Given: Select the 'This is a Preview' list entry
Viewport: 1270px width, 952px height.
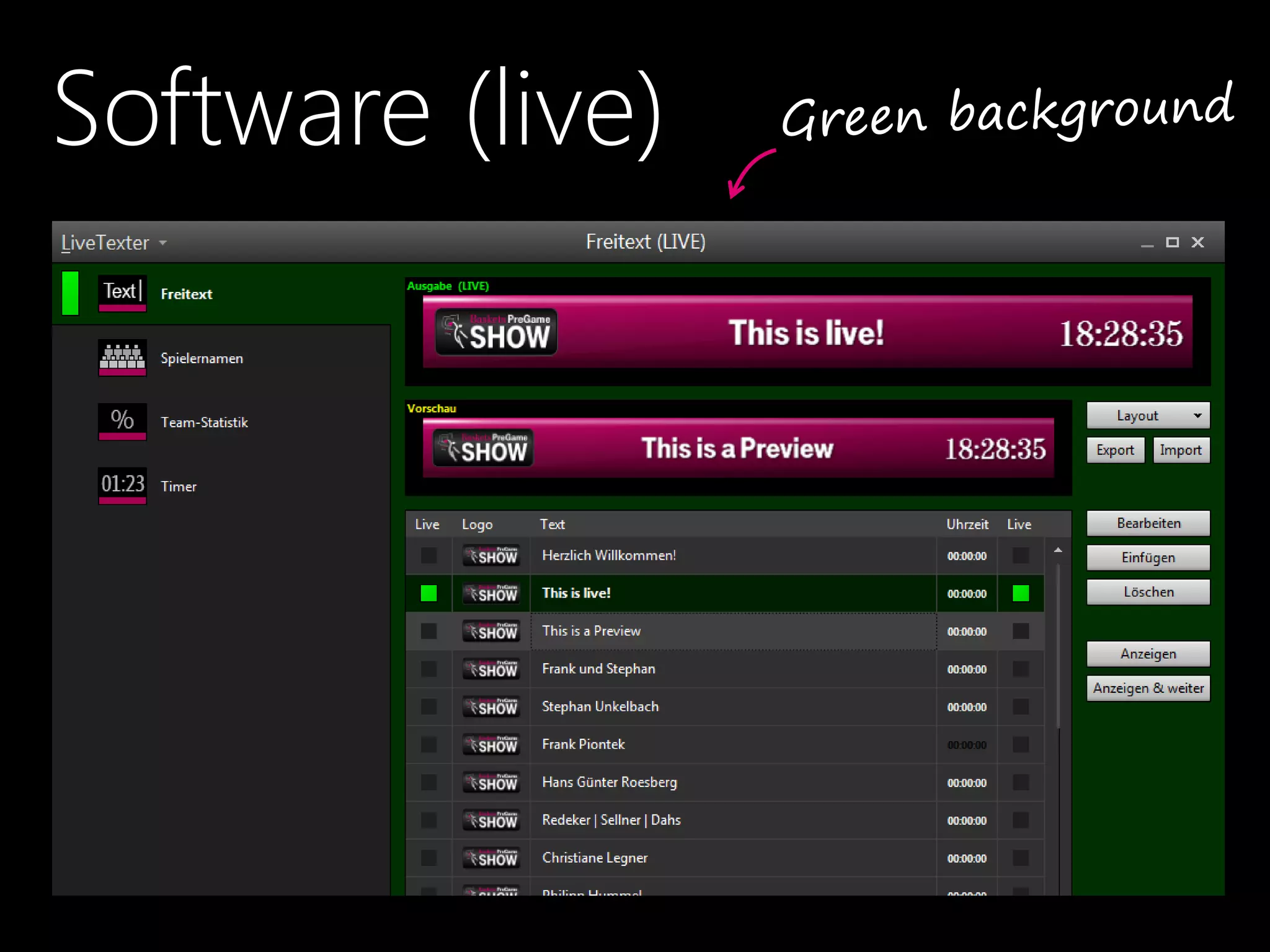Looking at the screenshot, I should pos(733,631).
